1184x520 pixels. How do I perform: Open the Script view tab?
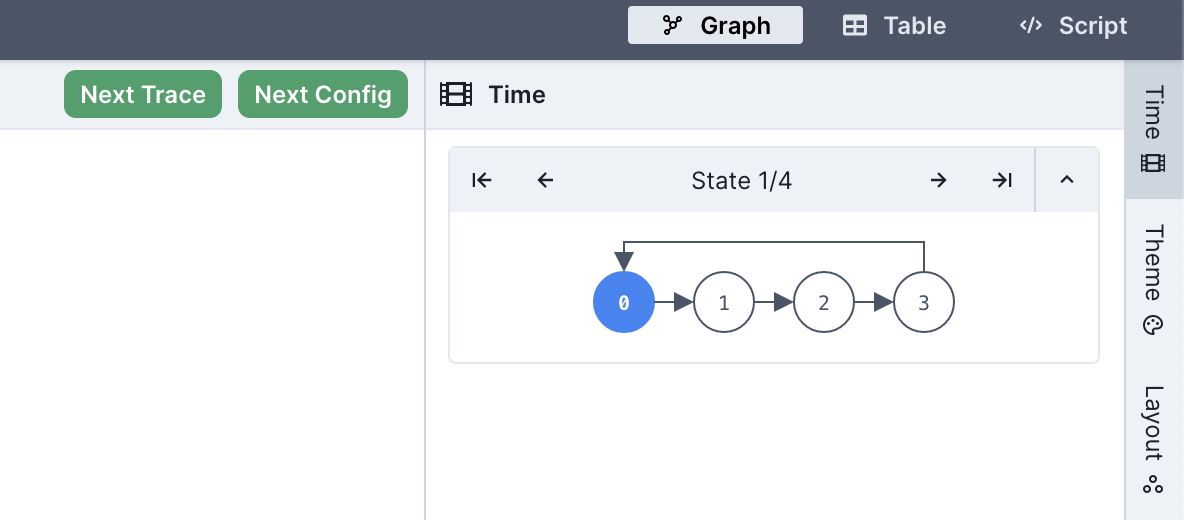pos(1073,26)
